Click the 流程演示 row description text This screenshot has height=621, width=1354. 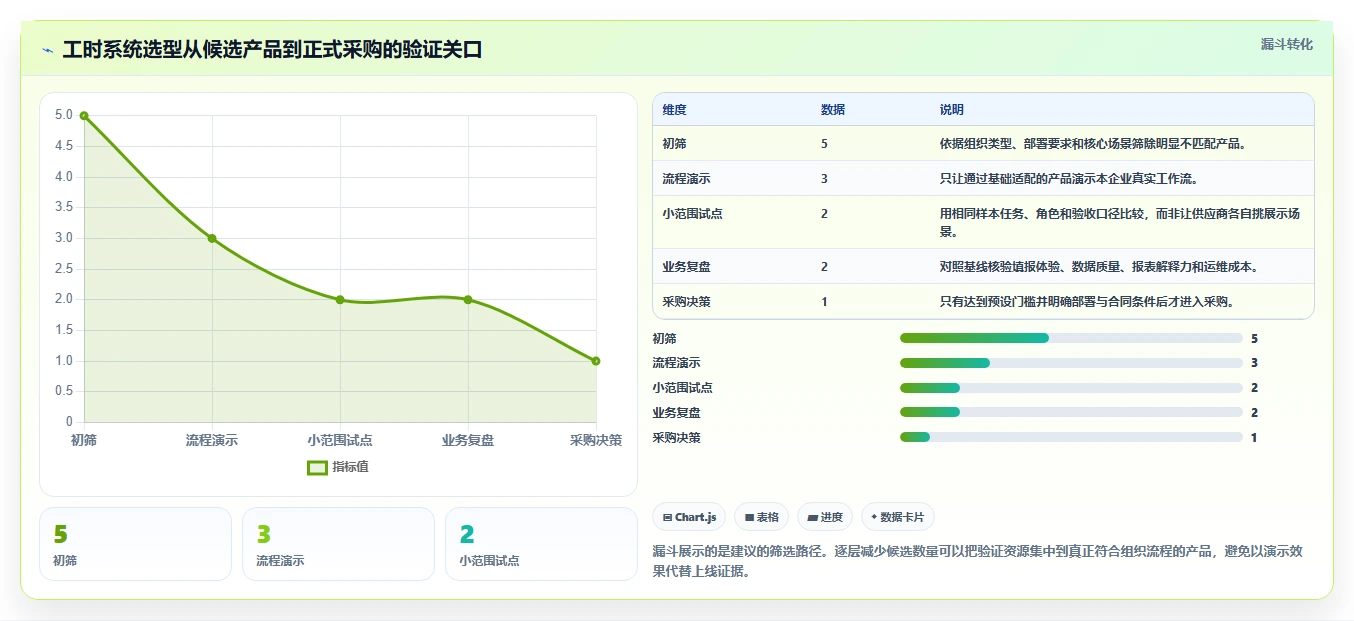[x=1068, y=179]
